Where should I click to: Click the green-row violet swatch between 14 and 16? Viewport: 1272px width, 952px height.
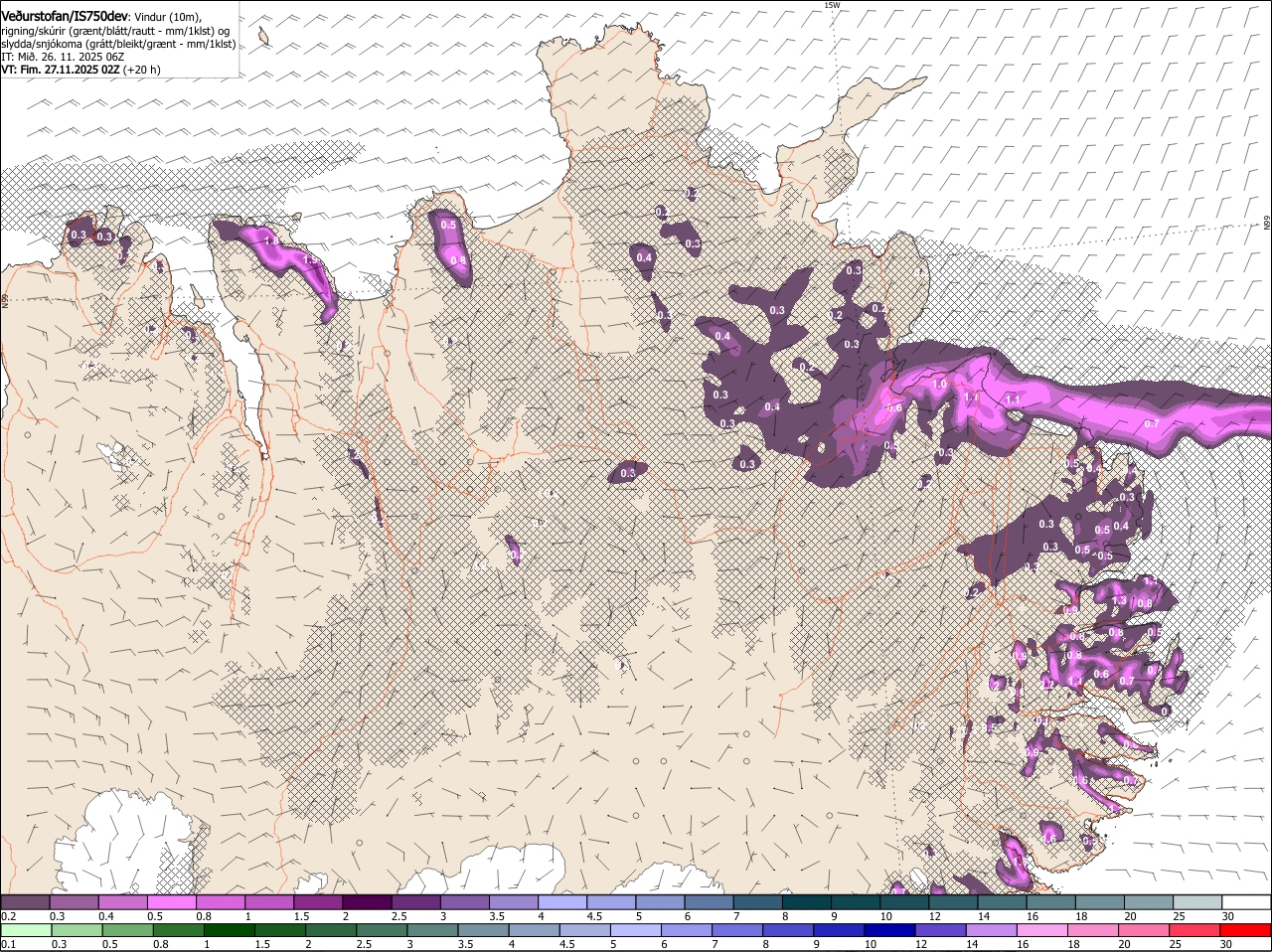pos(992,930)
